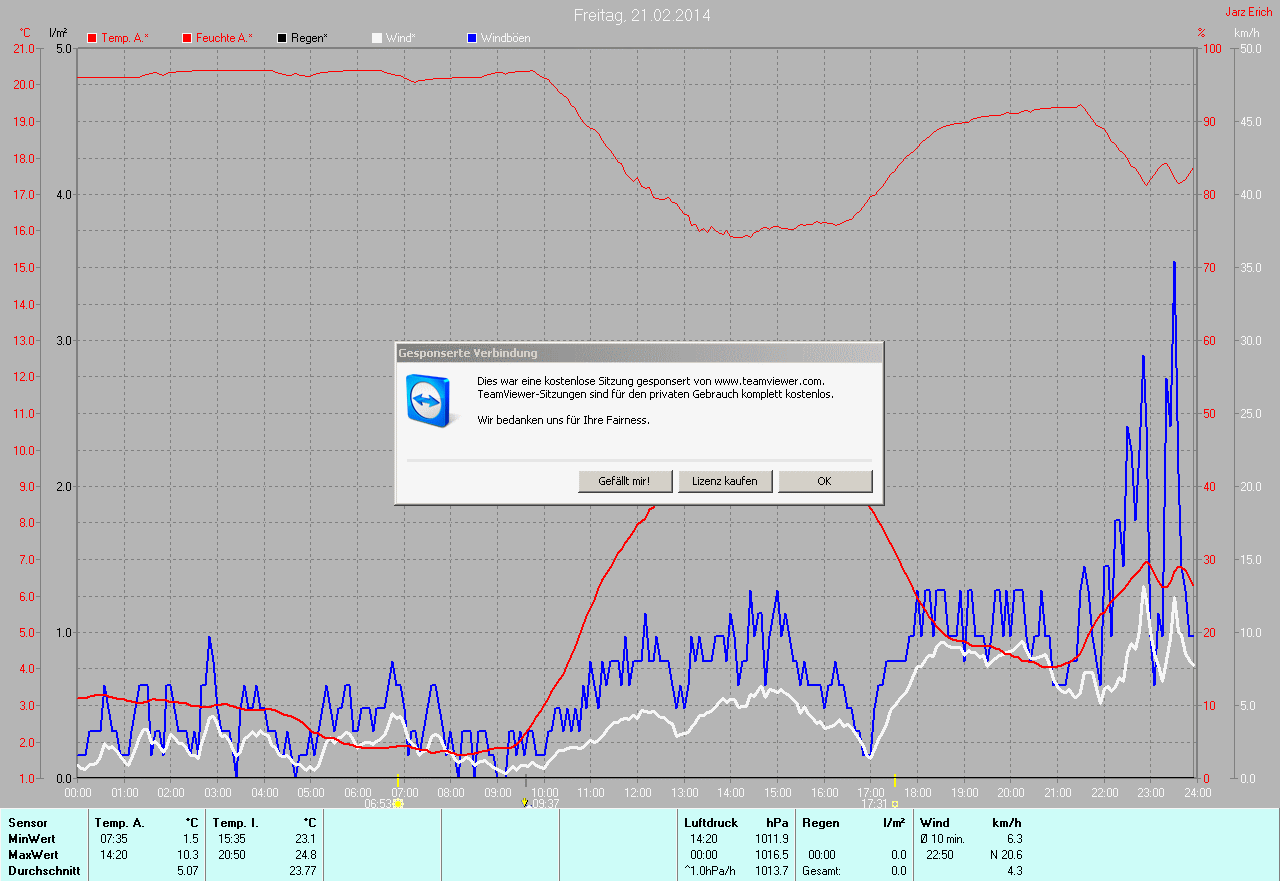Click the pressure value '1013.7'

[x=771, y=871]
